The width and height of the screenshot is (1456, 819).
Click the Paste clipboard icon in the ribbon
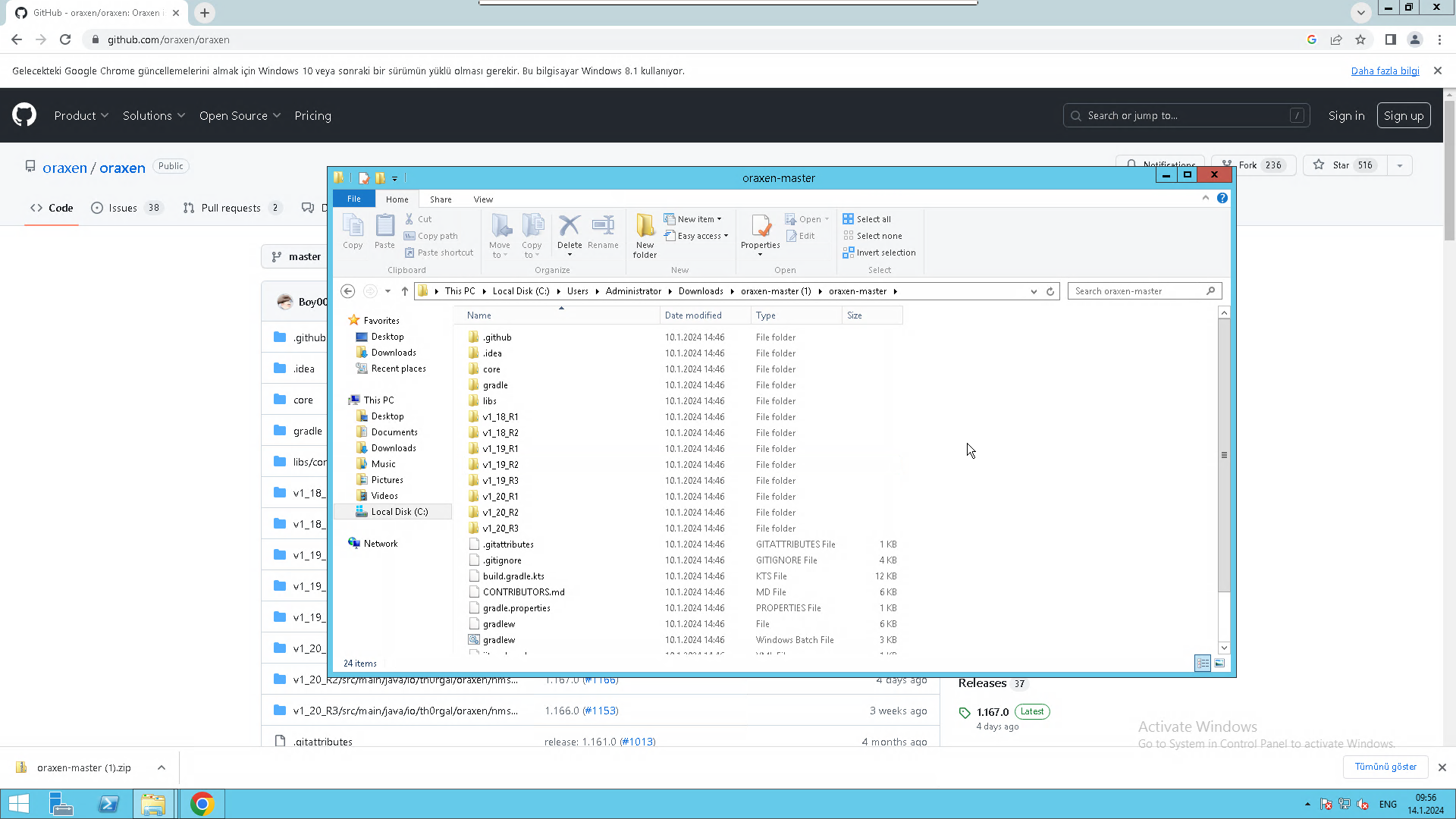point(384,231)
